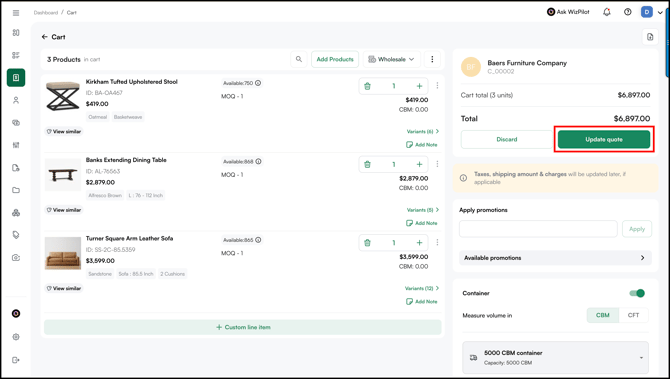The image size is (670, 379).
Task: Delete the Turner Square Arm Leather Sofa
Action: pos(367,243)
